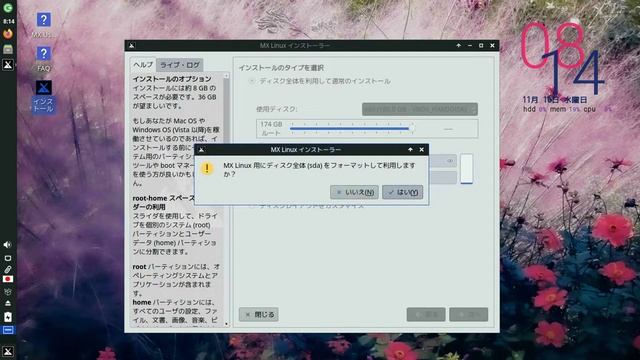Image resolution: width=640 pixels, height=360 pixels.
Task: Switch to the ライブ・ログ tab
Action: 180,65
